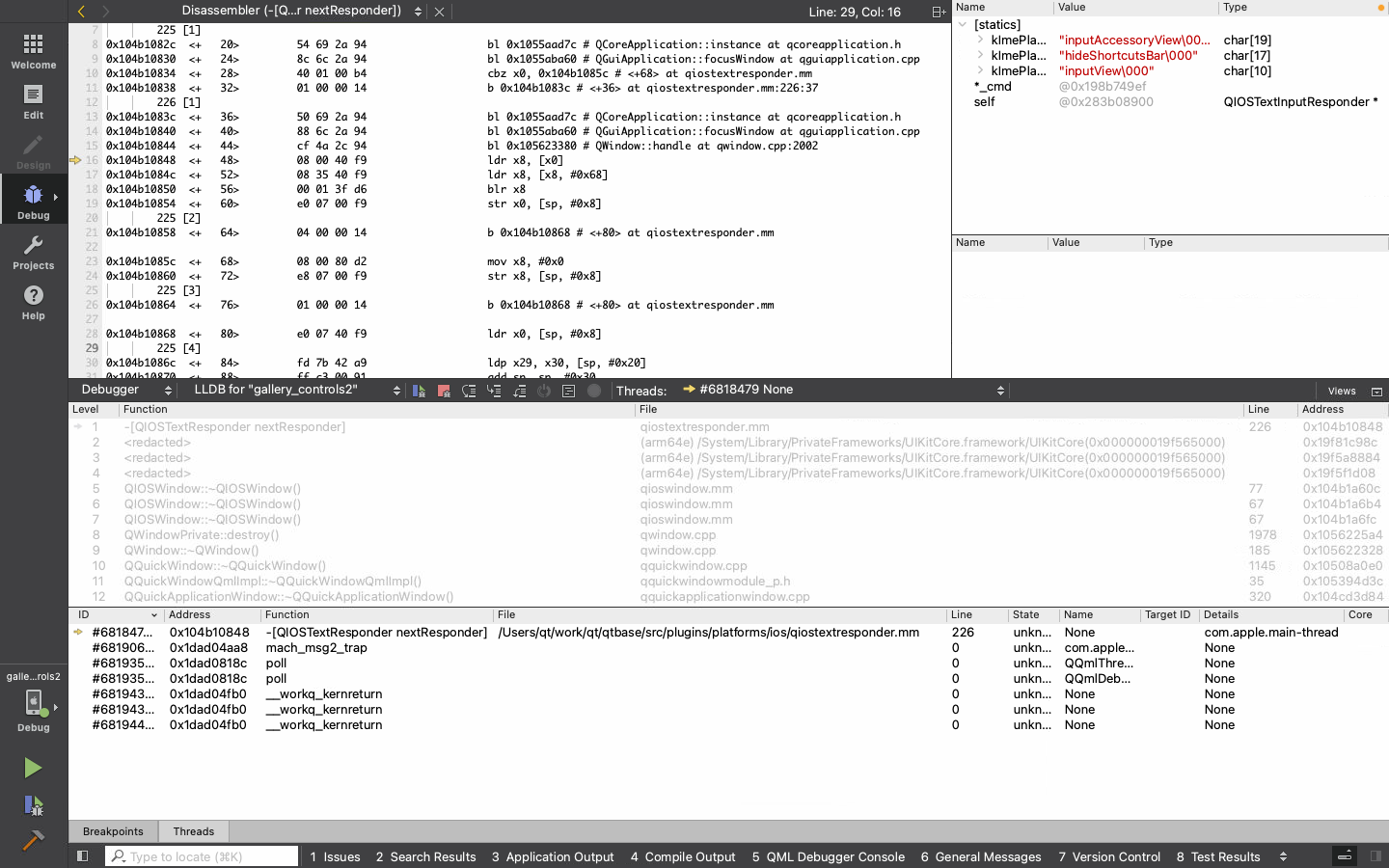The image size is (1389, 868).
Task: Select the '*_cmd' variable row
Action: click(x=1170, y=87)
